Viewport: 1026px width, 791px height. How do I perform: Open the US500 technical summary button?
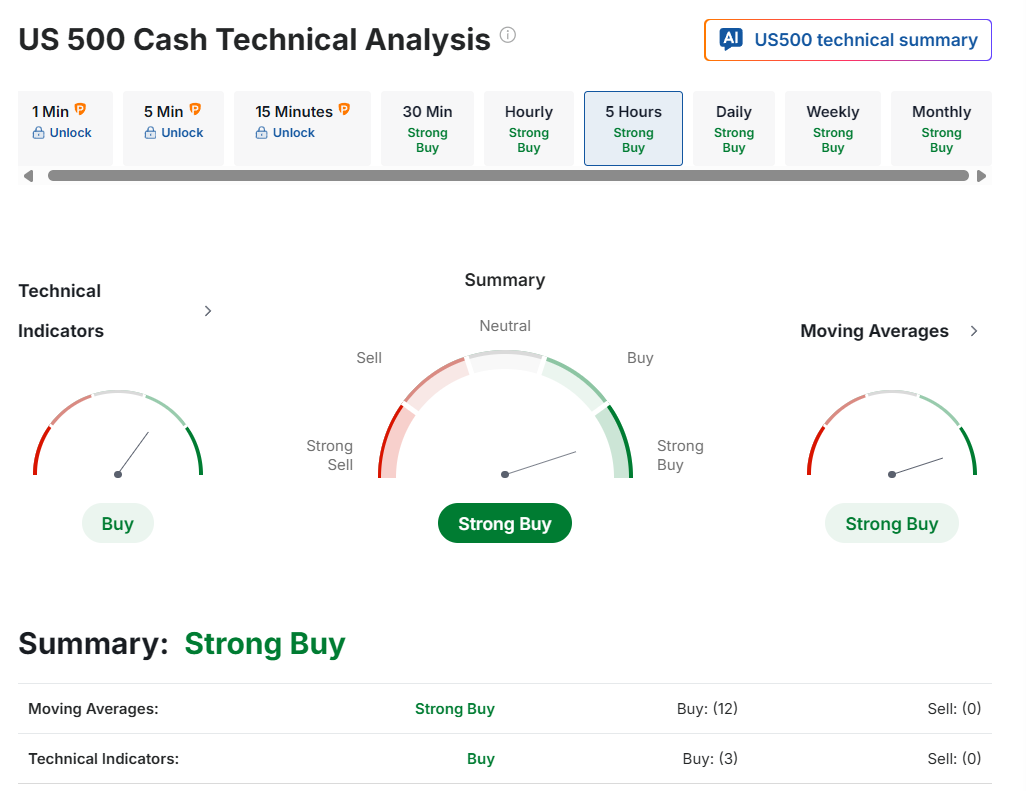[848, 40]
